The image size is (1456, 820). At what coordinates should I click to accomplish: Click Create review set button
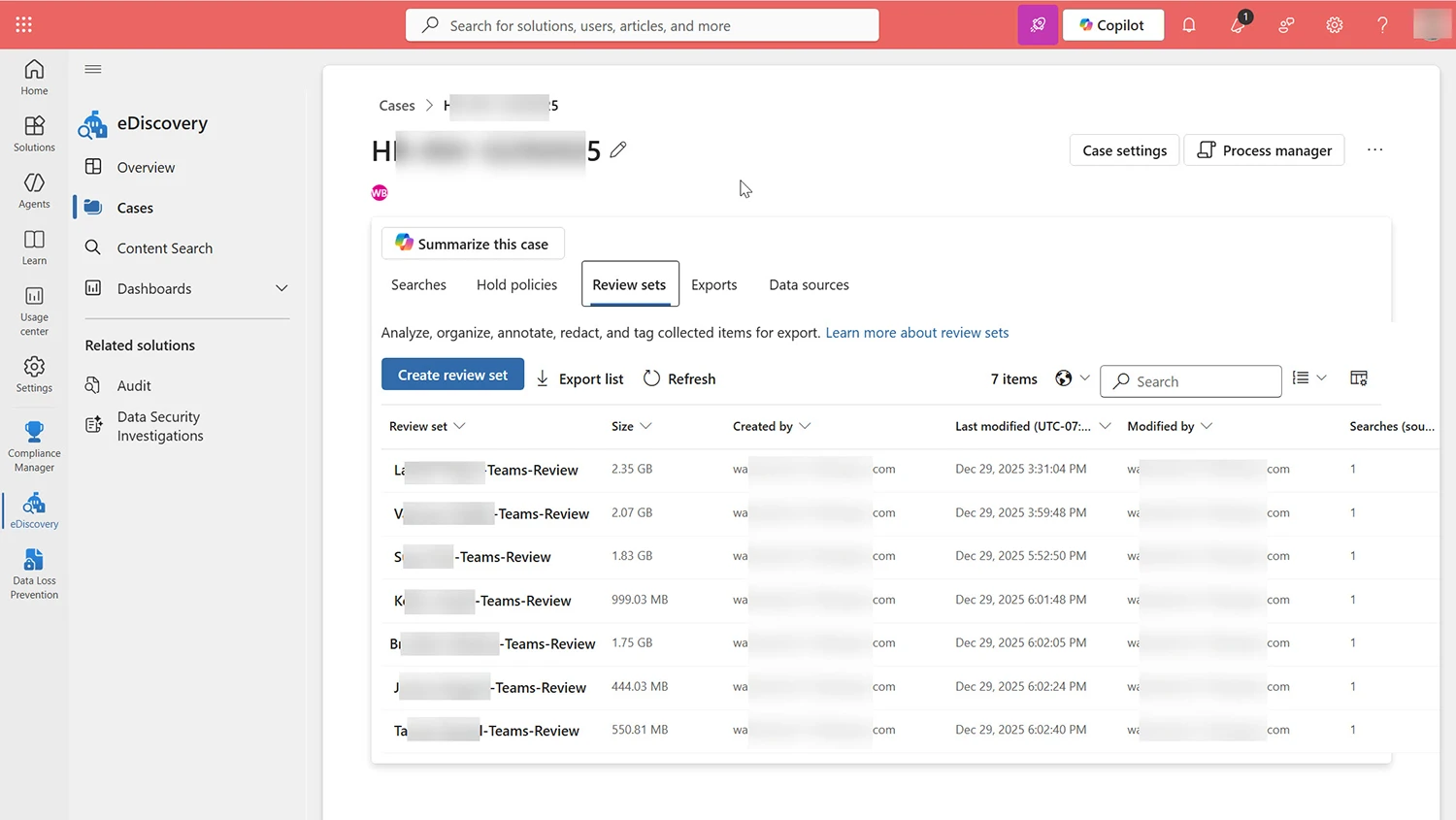452,375
